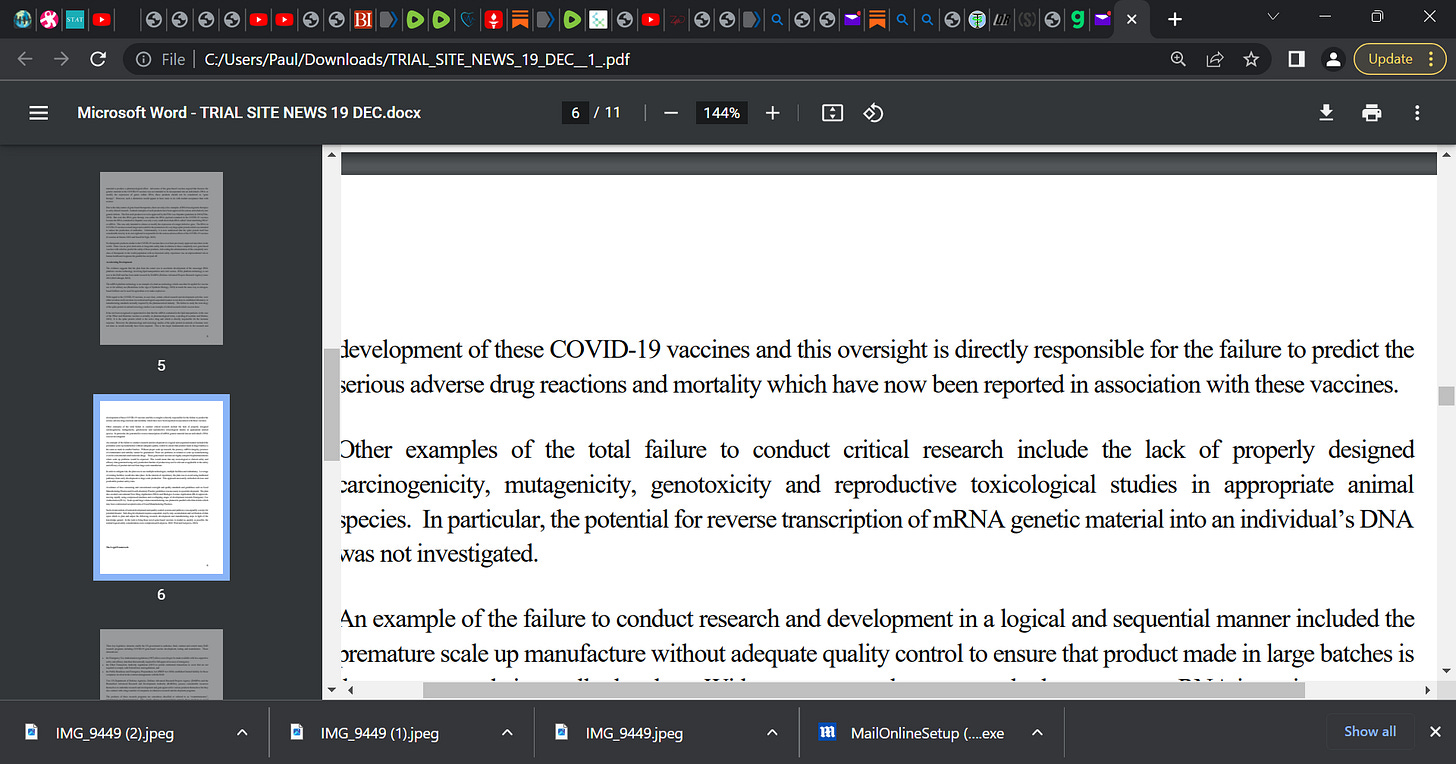Click the document's vertical scrollbar thumb
1456x764 pixels.
(x=1445, y=396)
